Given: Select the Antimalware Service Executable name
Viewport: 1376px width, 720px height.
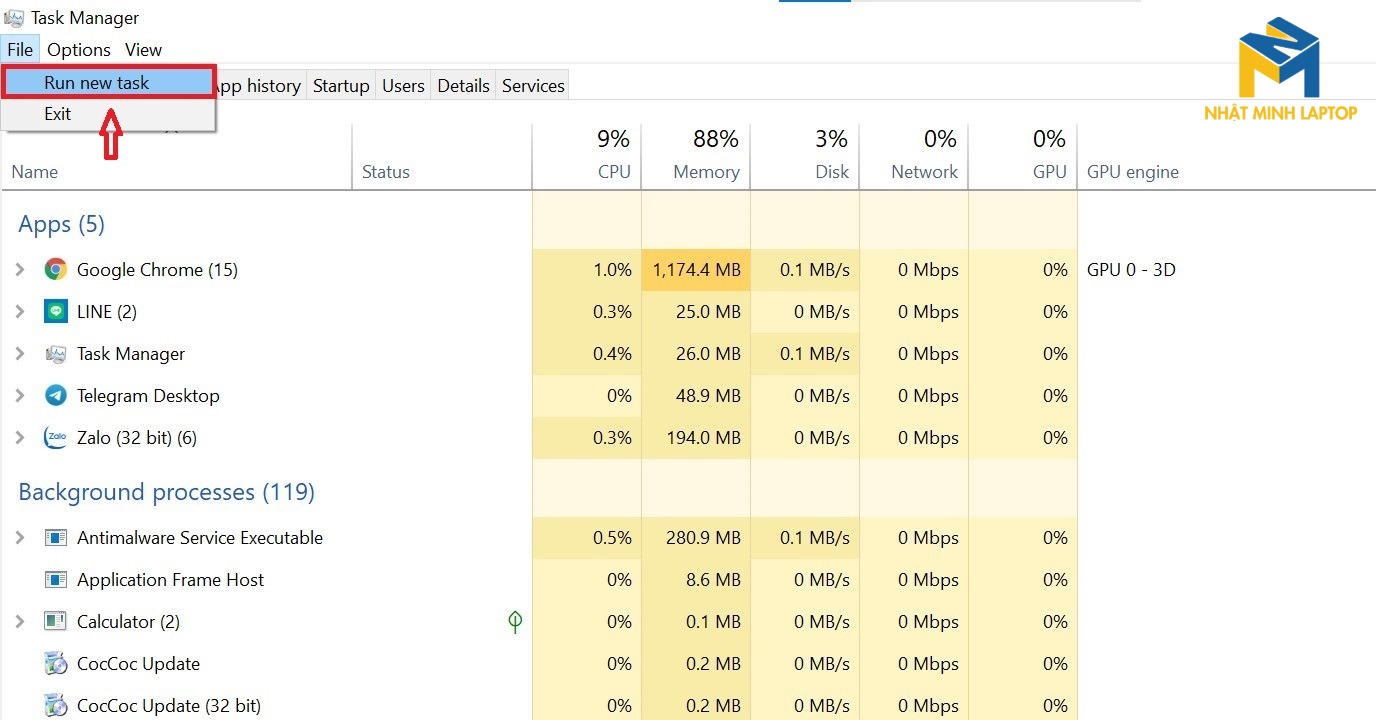Looking at the screenshot, I should 200,537.
